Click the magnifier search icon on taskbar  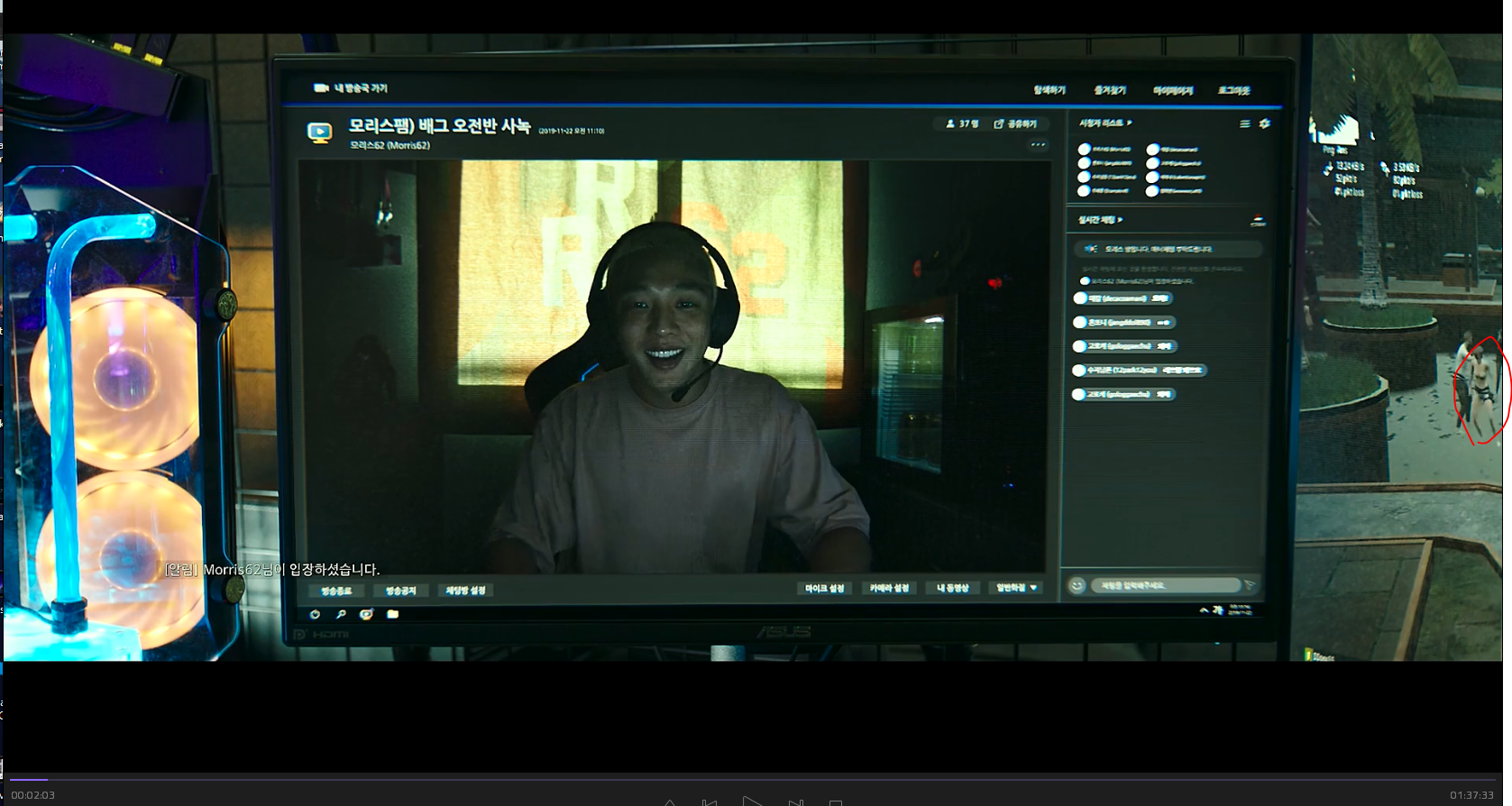point(341,614)
